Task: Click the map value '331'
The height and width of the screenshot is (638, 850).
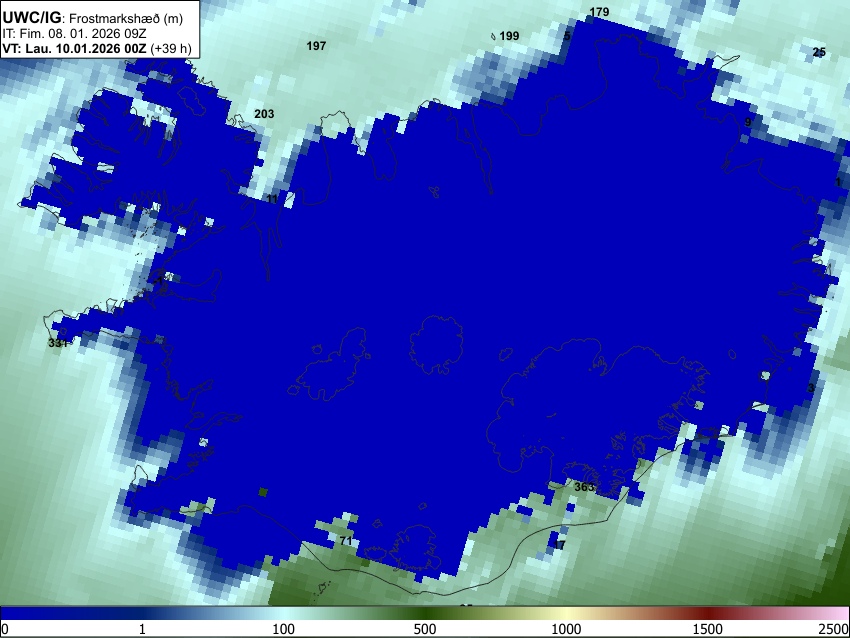Action: (x=57, y=343)
